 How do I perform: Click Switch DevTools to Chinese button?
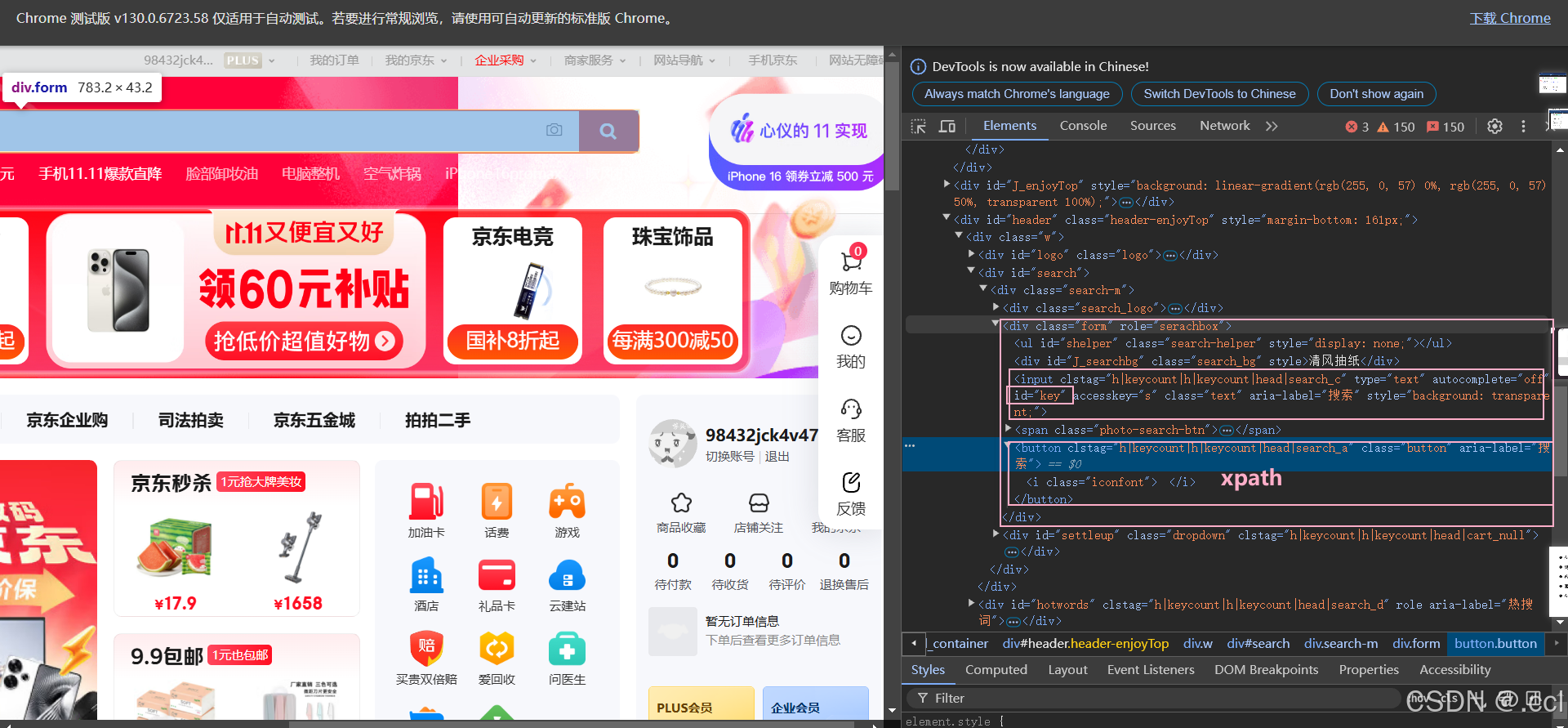pos(1219,94)
